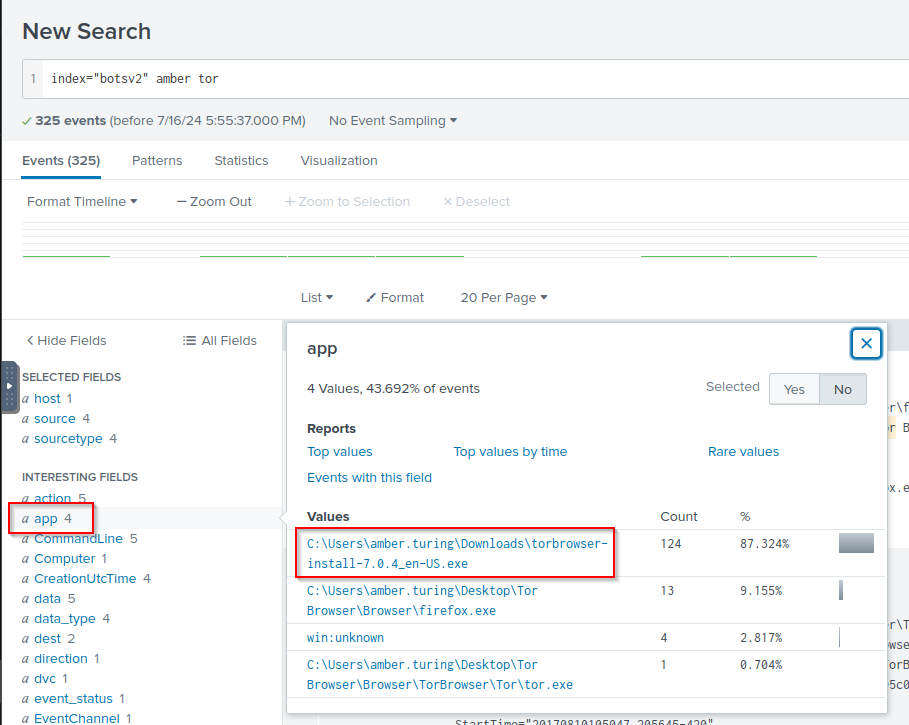
Task: Click the Zoom Out timeline control
Action: click(214, 202)
